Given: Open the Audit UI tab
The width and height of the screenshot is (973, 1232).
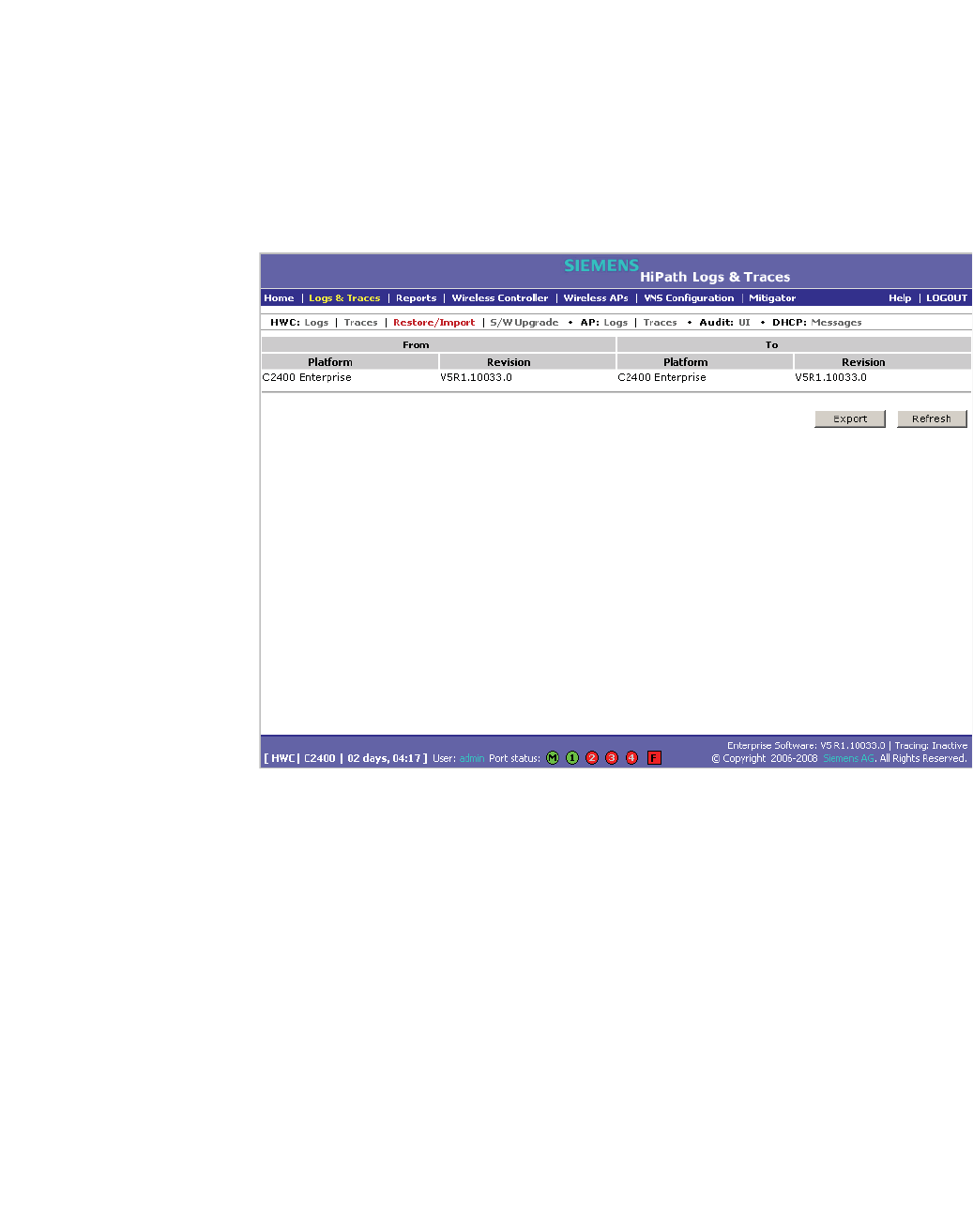Looking at the screenshot, I should (x=744, y=323).
